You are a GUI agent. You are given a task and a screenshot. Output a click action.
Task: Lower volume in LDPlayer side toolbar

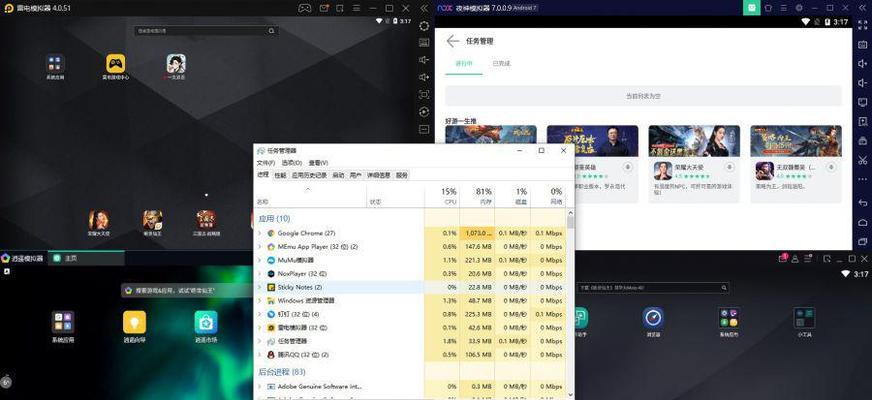(x=424, y=60)
